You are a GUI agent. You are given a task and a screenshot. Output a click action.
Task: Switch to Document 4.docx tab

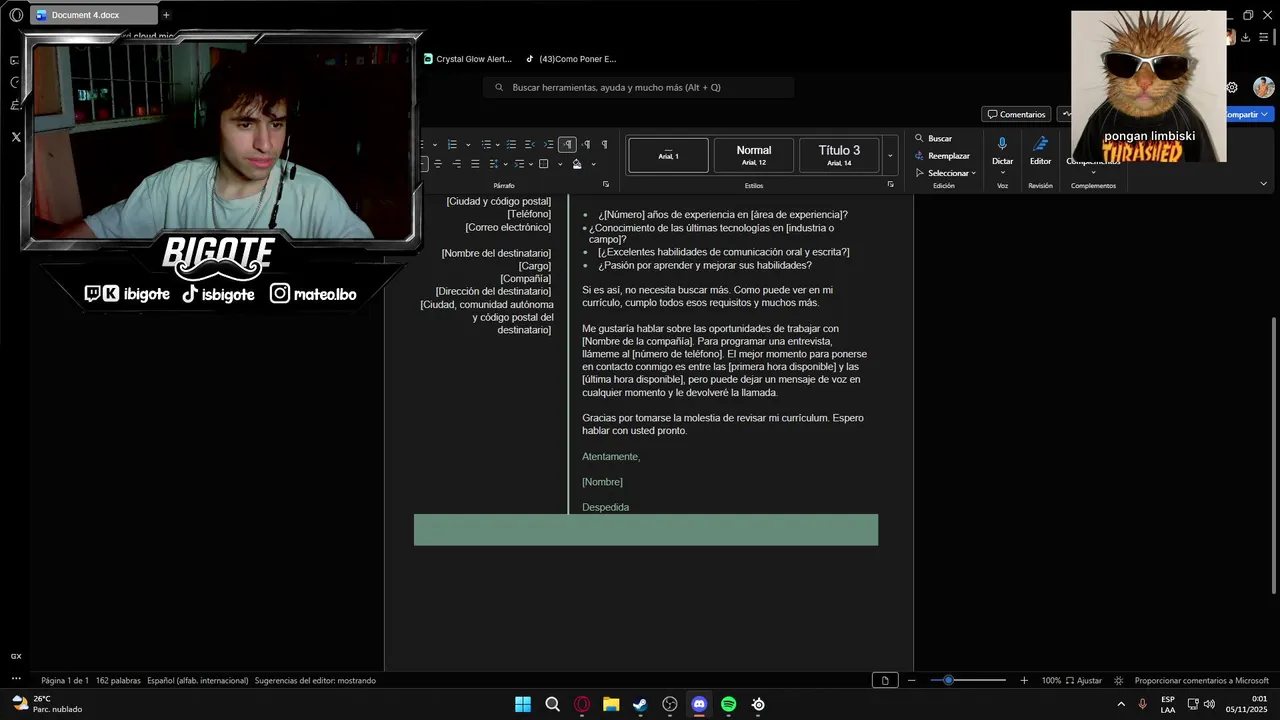pyautogui.click(x=96, y=15)
